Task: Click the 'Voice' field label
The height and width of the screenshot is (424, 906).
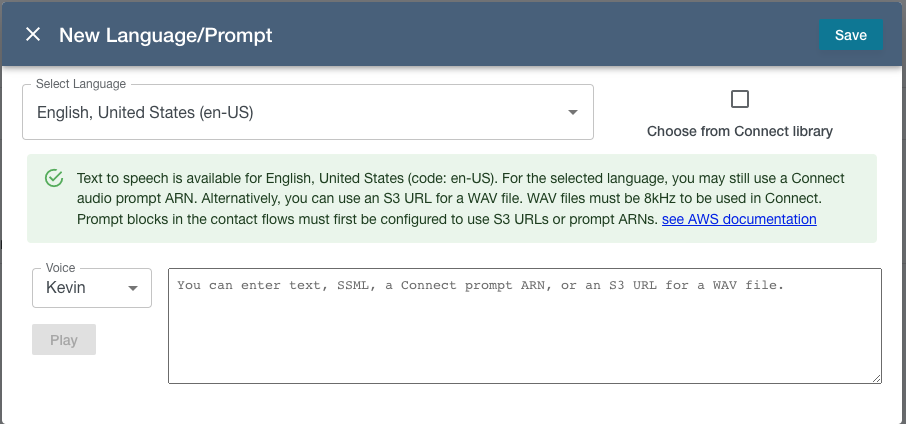Action: (61, 268)
